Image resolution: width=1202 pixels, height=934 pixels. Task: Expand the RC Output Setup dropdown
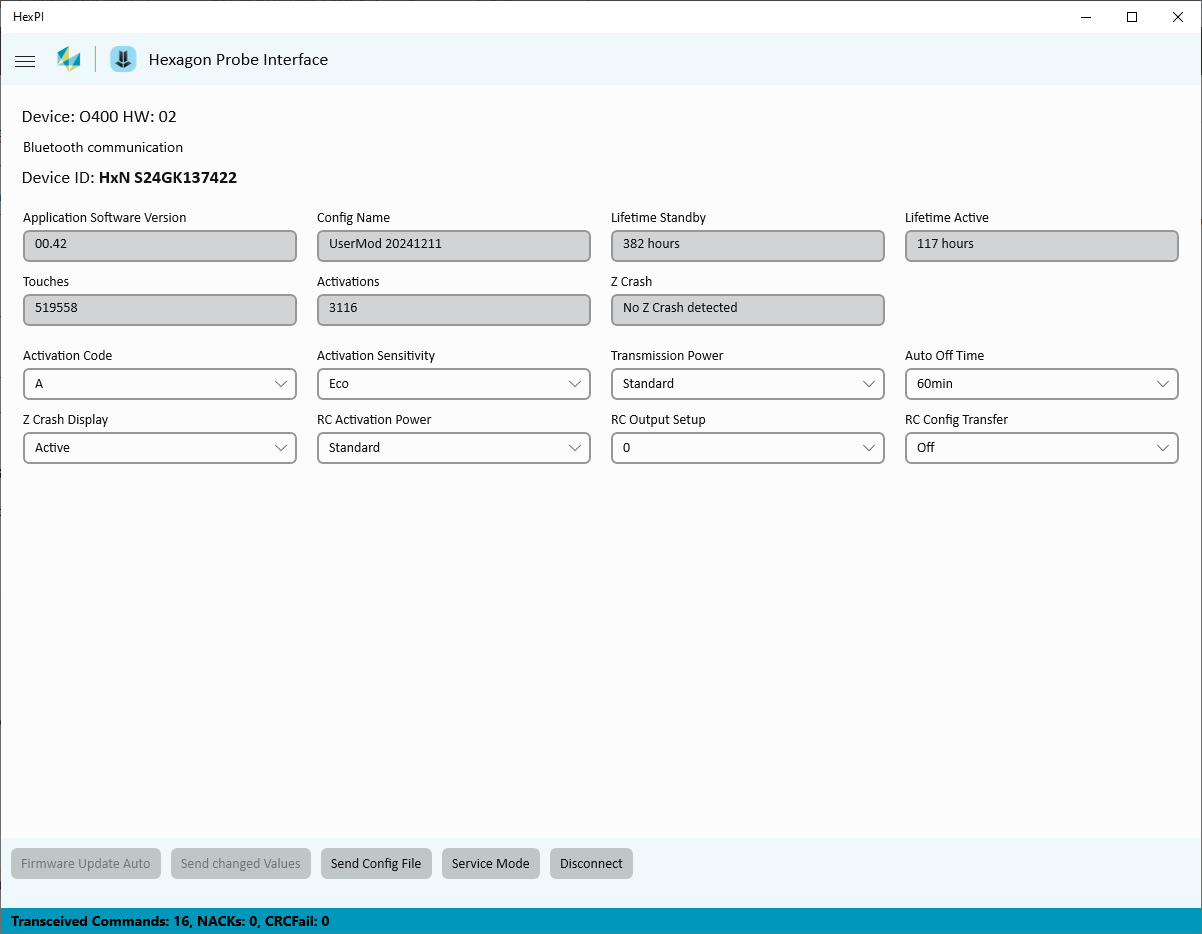748,448
